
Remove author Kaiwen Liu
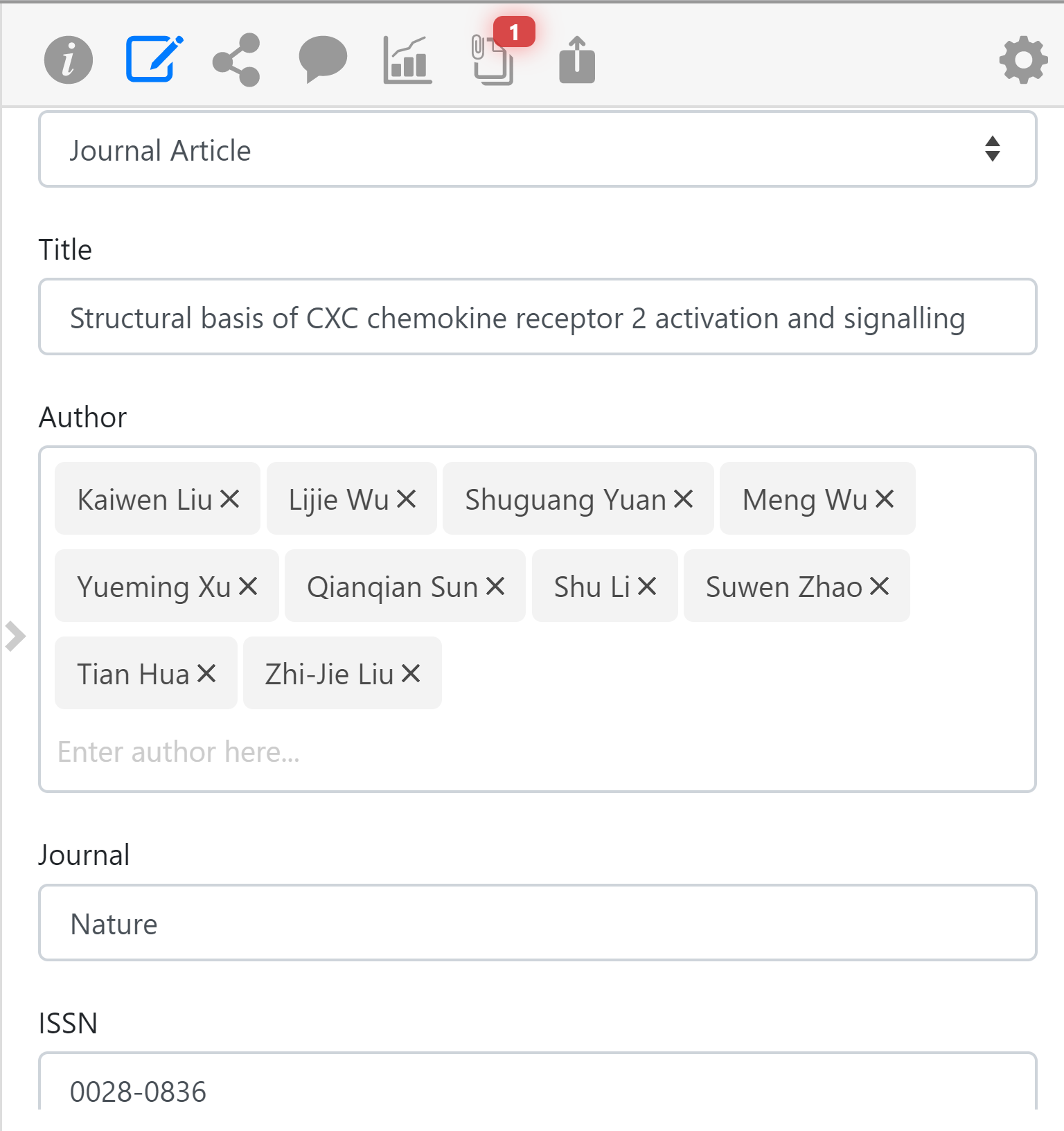click(230, 499)
